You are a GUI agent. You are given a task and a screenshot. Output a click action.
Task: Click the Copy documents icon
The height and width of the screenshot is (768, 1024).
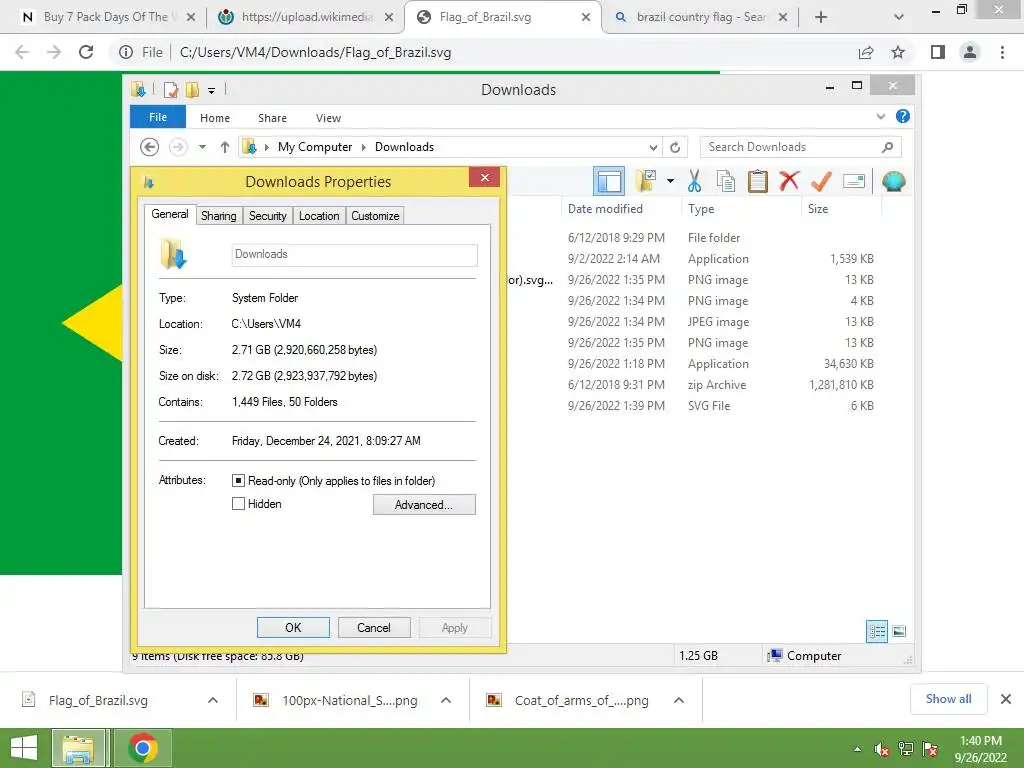(x=726, y=181)
